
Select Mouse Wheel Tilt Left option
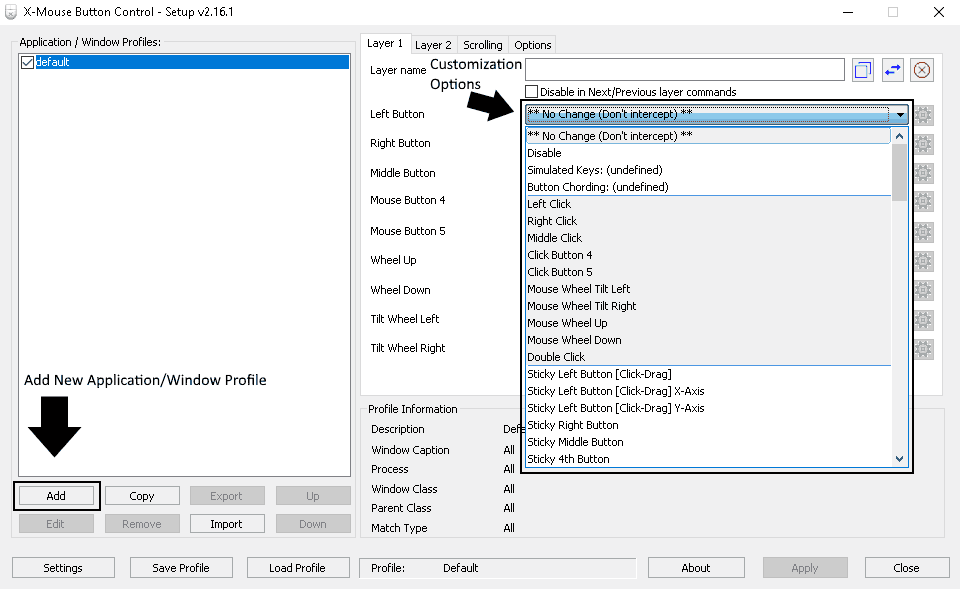click(708, 289)
